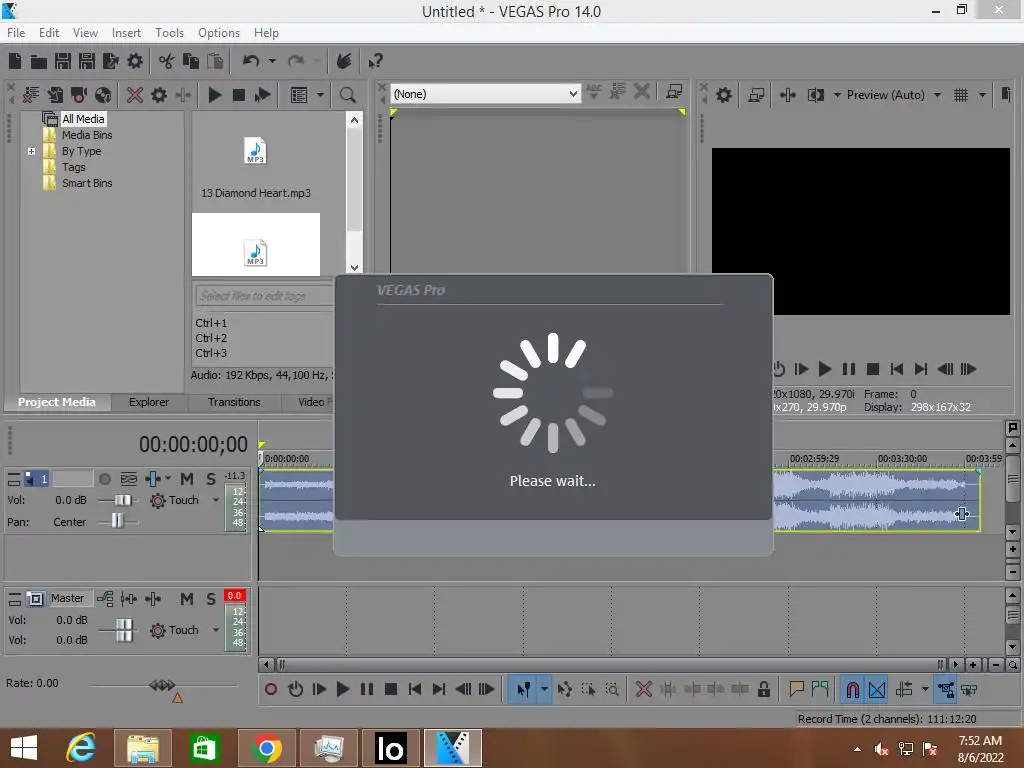Remove selected media with red X
Viewport: 1024px width, 768px height.
135,95
